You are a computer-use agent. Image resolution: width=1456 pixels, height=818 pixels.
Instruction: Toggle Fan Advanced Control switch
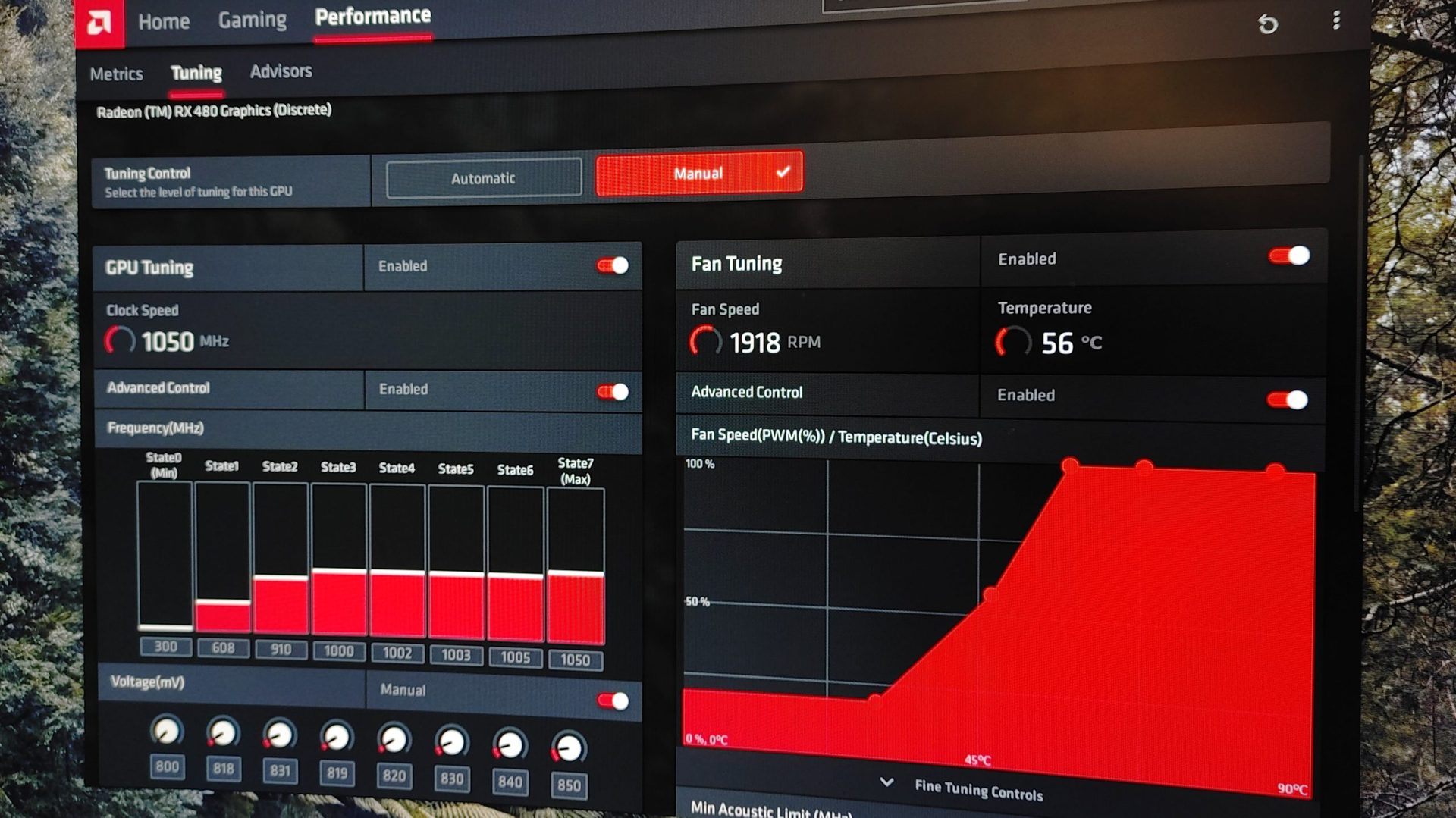coord(1288,400)
